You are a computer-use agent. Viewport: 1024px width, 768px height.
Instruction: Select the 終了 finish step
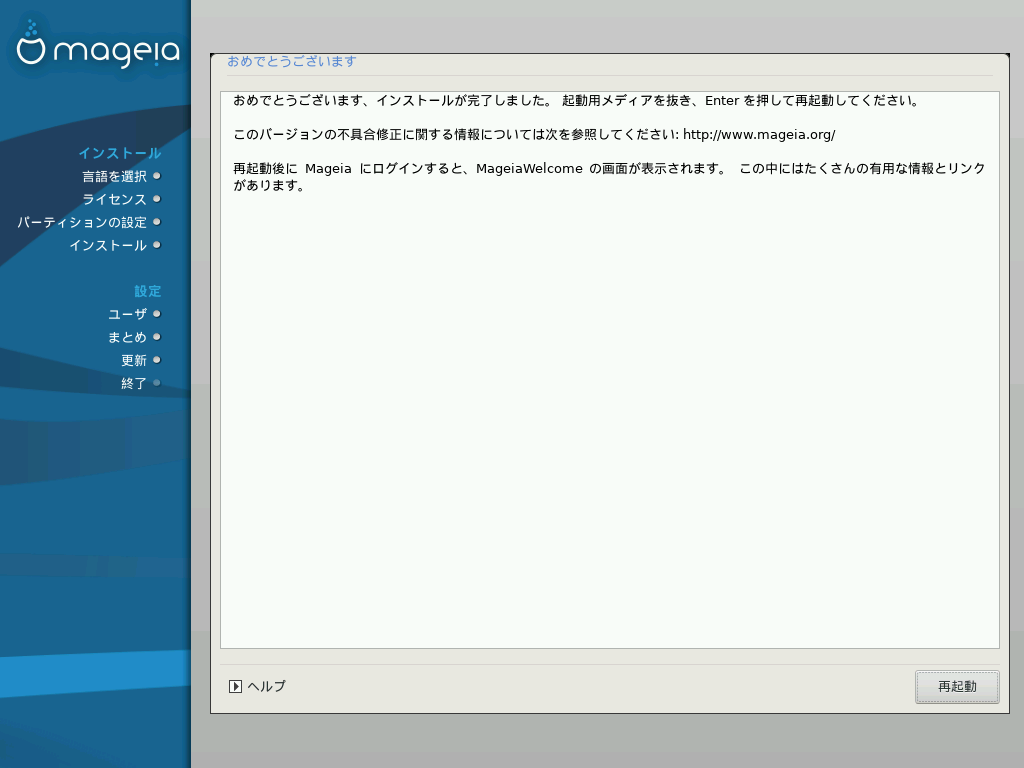(134, 383)
